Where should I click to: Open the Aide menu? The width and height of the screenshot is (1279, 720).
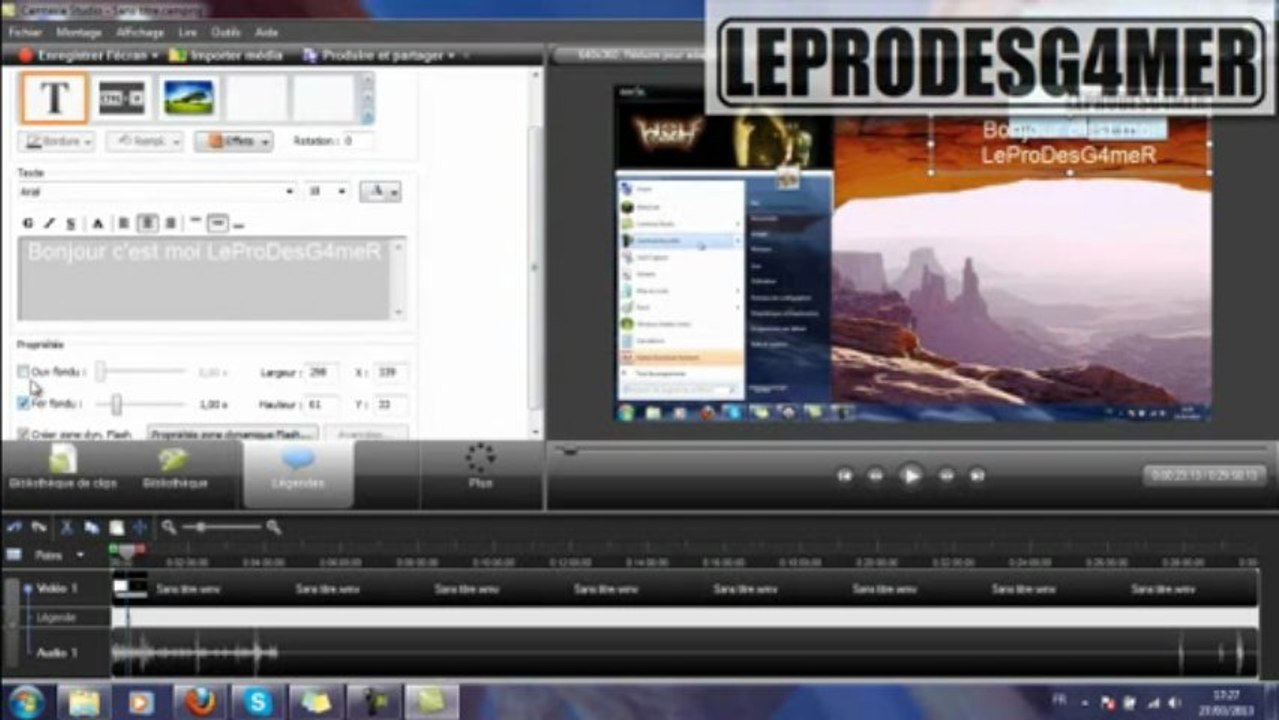point(267,32)
